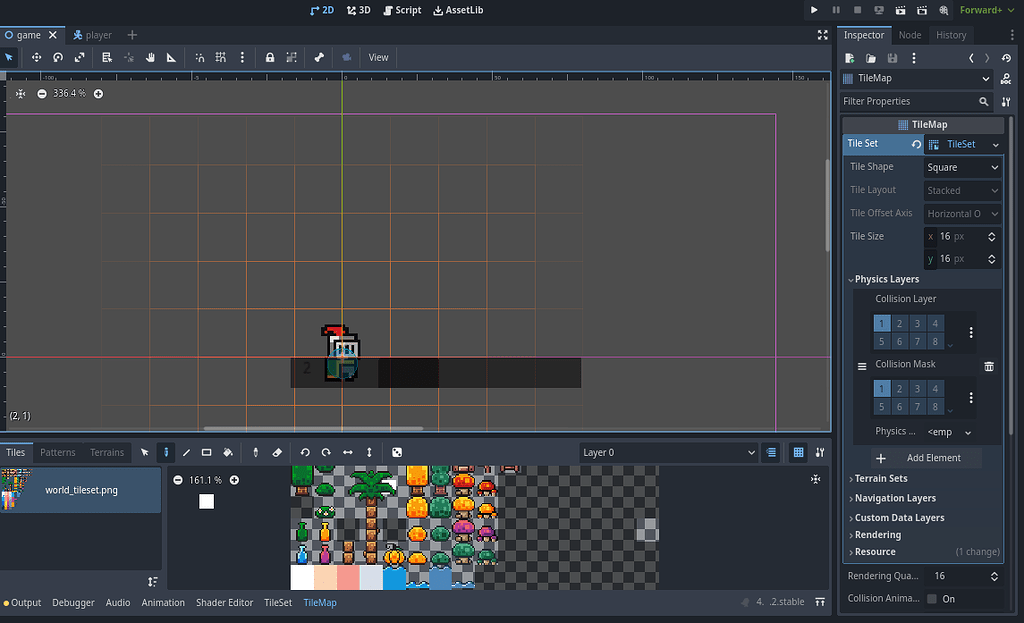The width and height of the screenshot is (1024, 623).
Task: Open object history in Inspector
Action: 1006,58
